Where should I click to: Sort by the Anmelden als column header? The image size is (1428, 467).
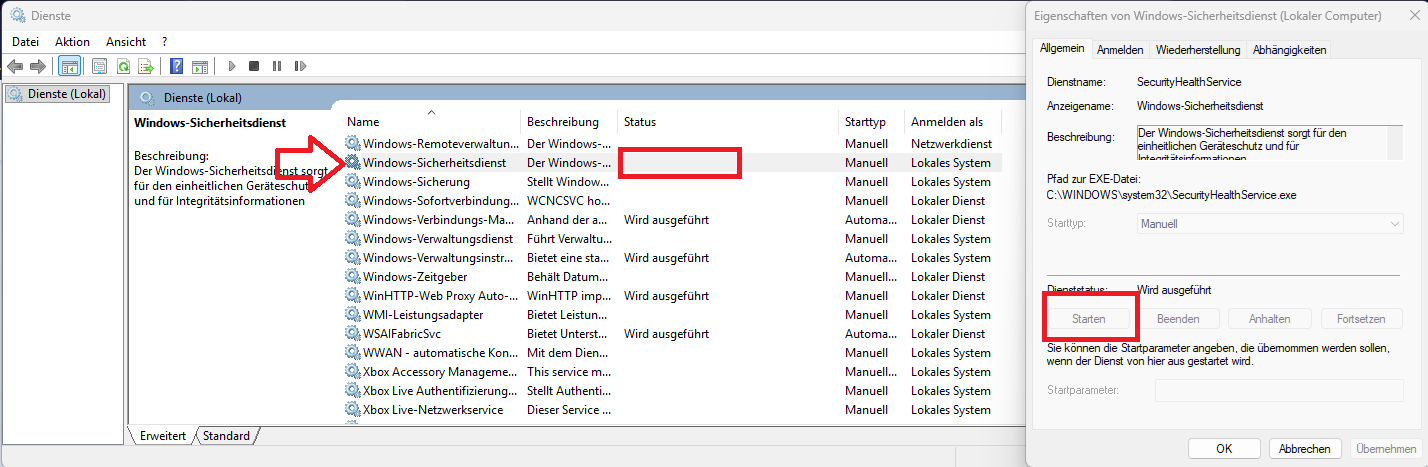(x=952, y=122)
